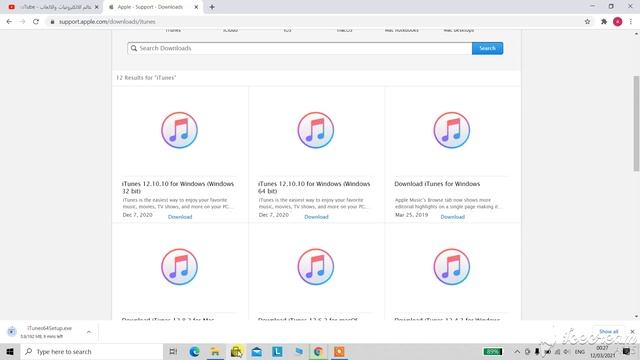Expand the iTunes64Setup.exe download options chevron
640x360 pixels.
[89, 332]
